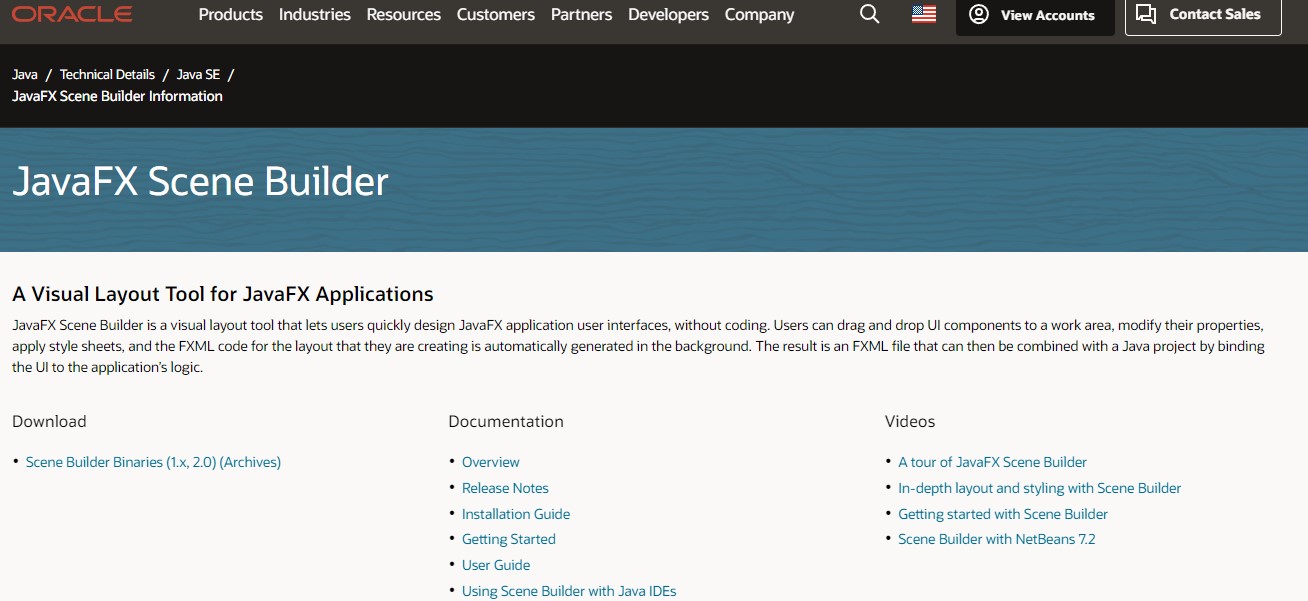The image size is (1308, 601).
Task: Open the Getting Started link
Action: 509,539
